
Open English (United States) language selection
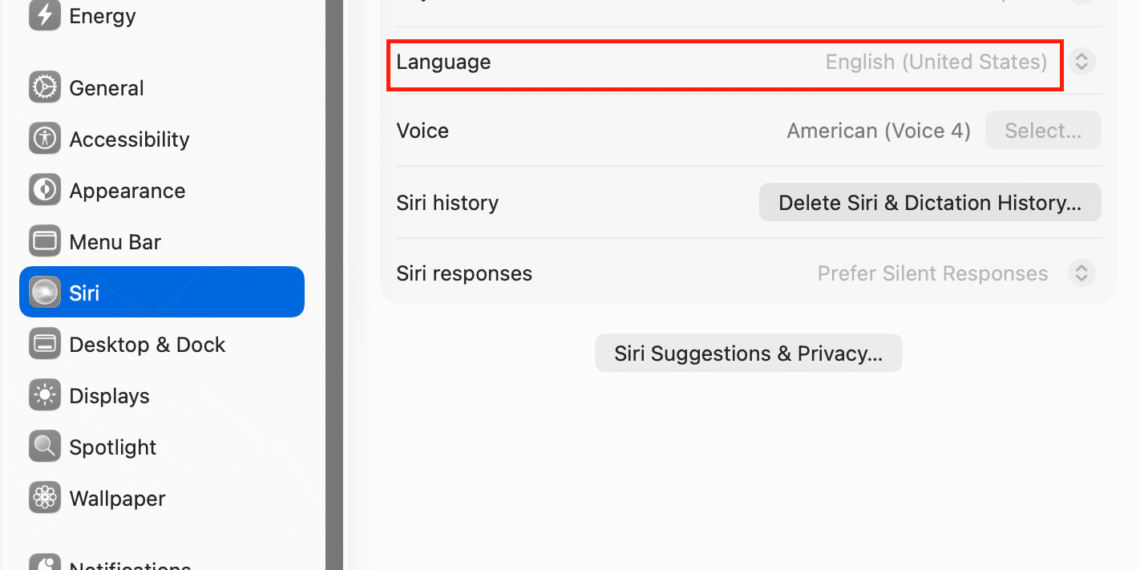(935, 62)
